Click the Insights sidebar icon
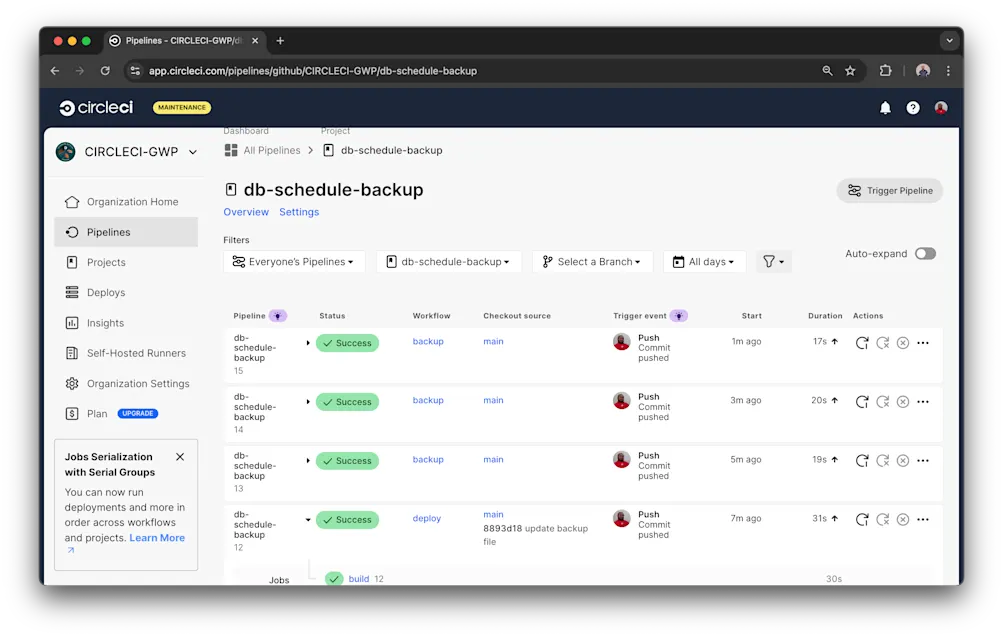This screenshot has height=637, width=1003. click(x=71, y=322)
